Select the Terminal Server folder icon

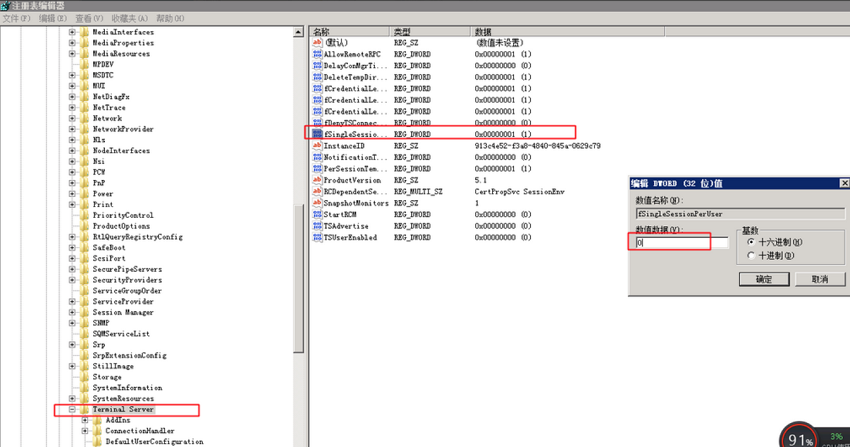click(x=85, y=410)
